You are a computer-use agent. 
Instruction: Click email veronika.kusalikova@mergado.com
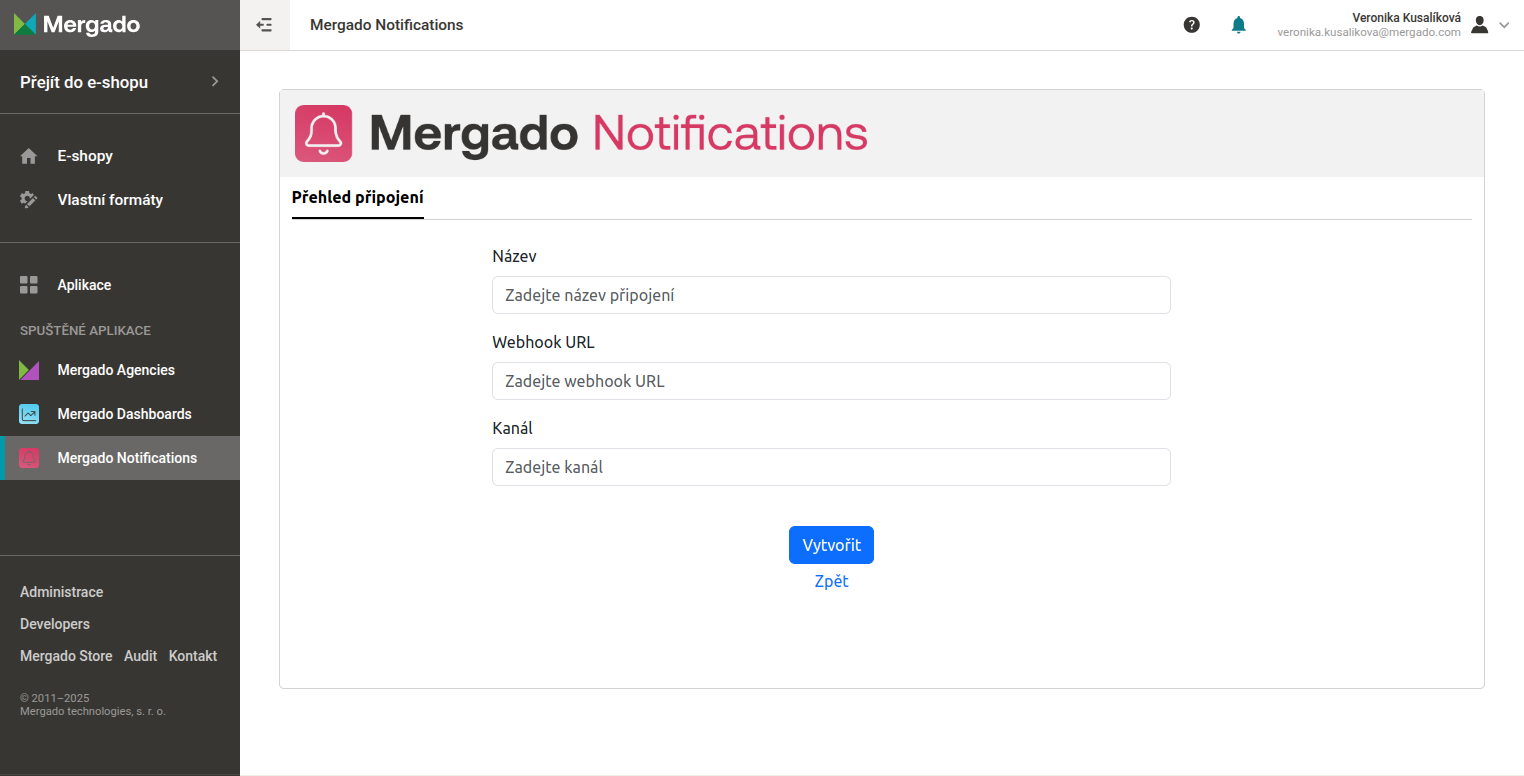click(1369, 32)
